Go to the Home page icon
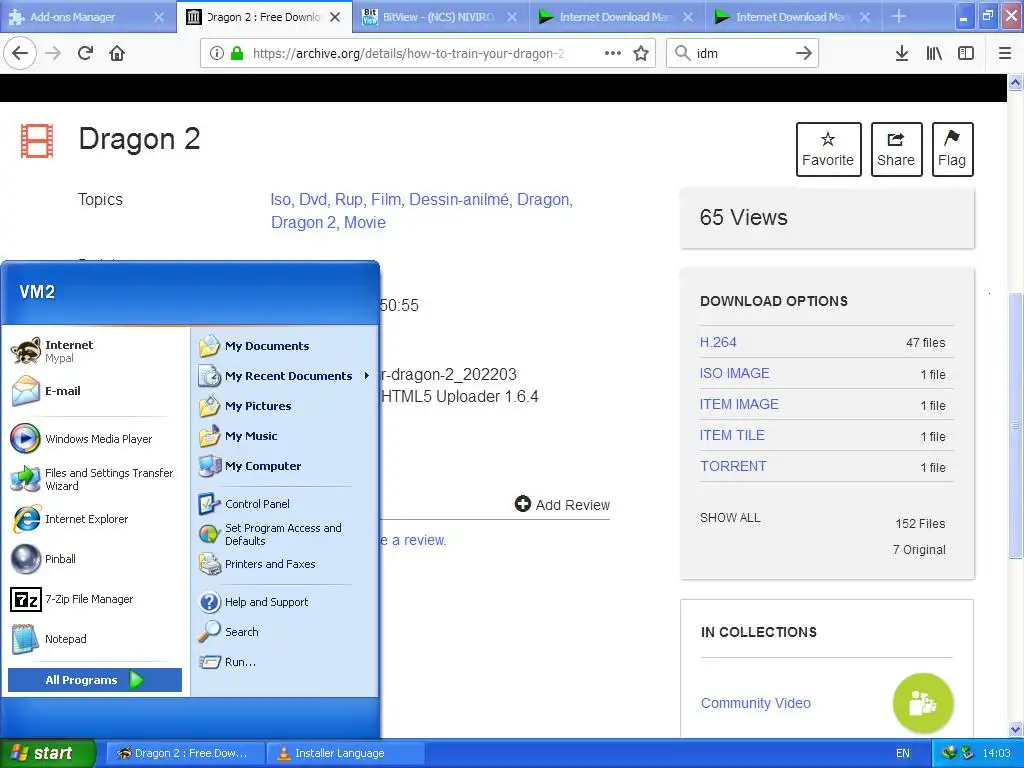1024x768 pixels. [x=117, y=53]
